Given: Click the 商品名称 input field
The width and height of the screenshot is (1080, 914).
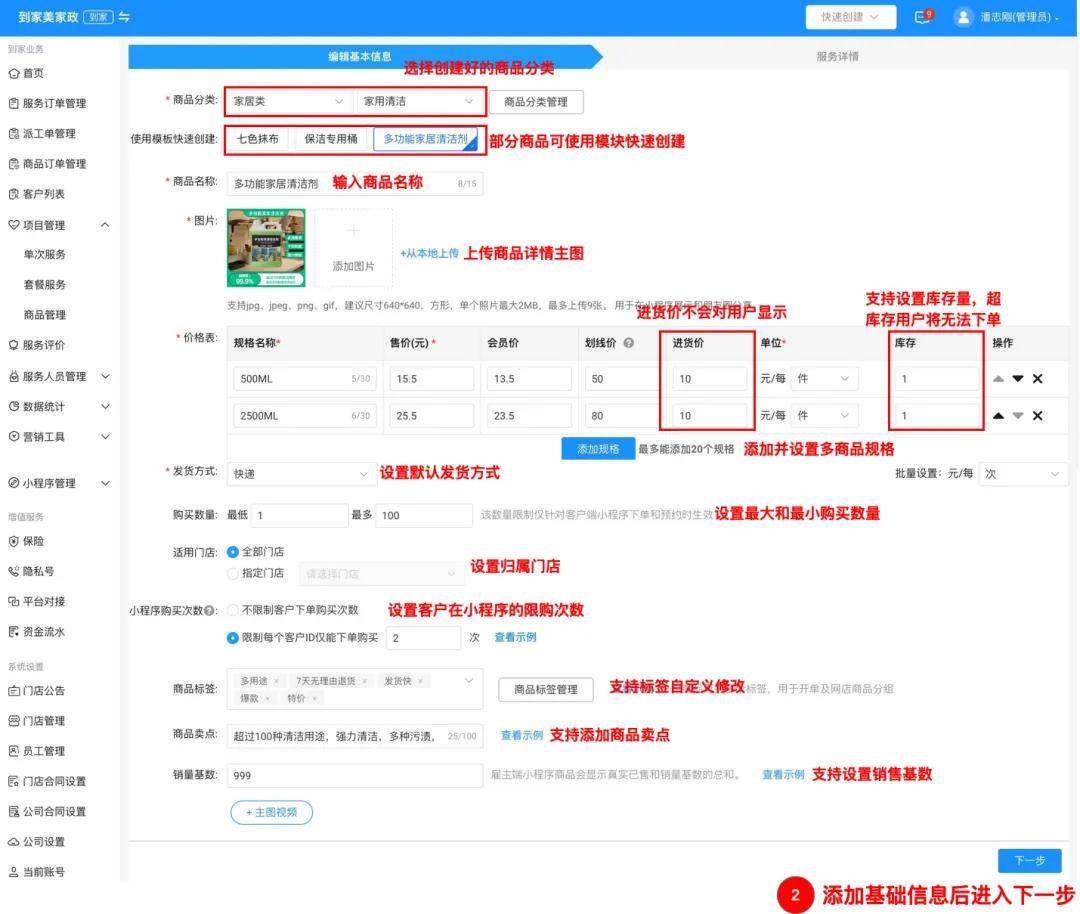Looking at the screenshot, I should click(340, 184).
